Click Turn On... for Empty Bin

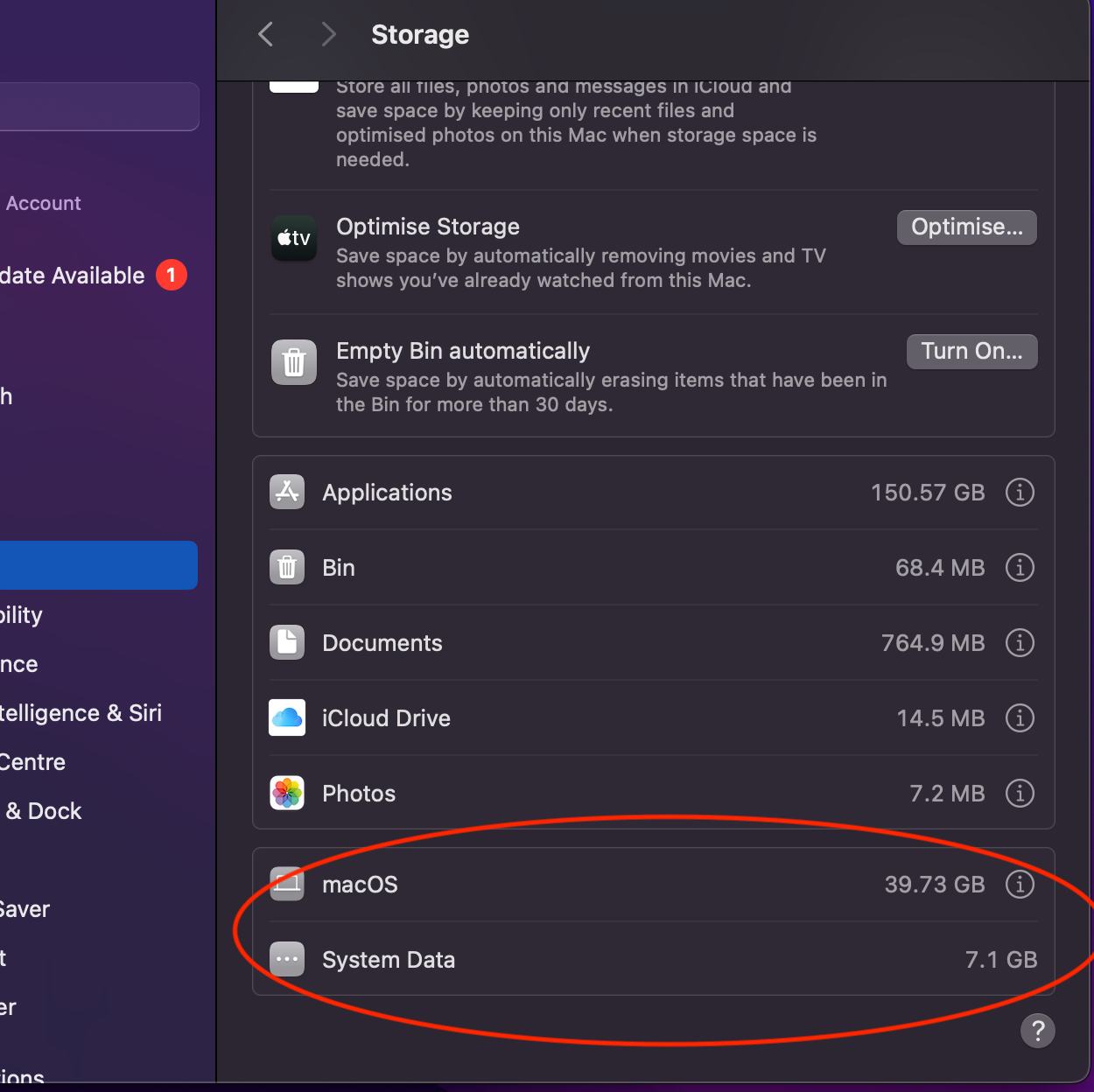point(972,352)
